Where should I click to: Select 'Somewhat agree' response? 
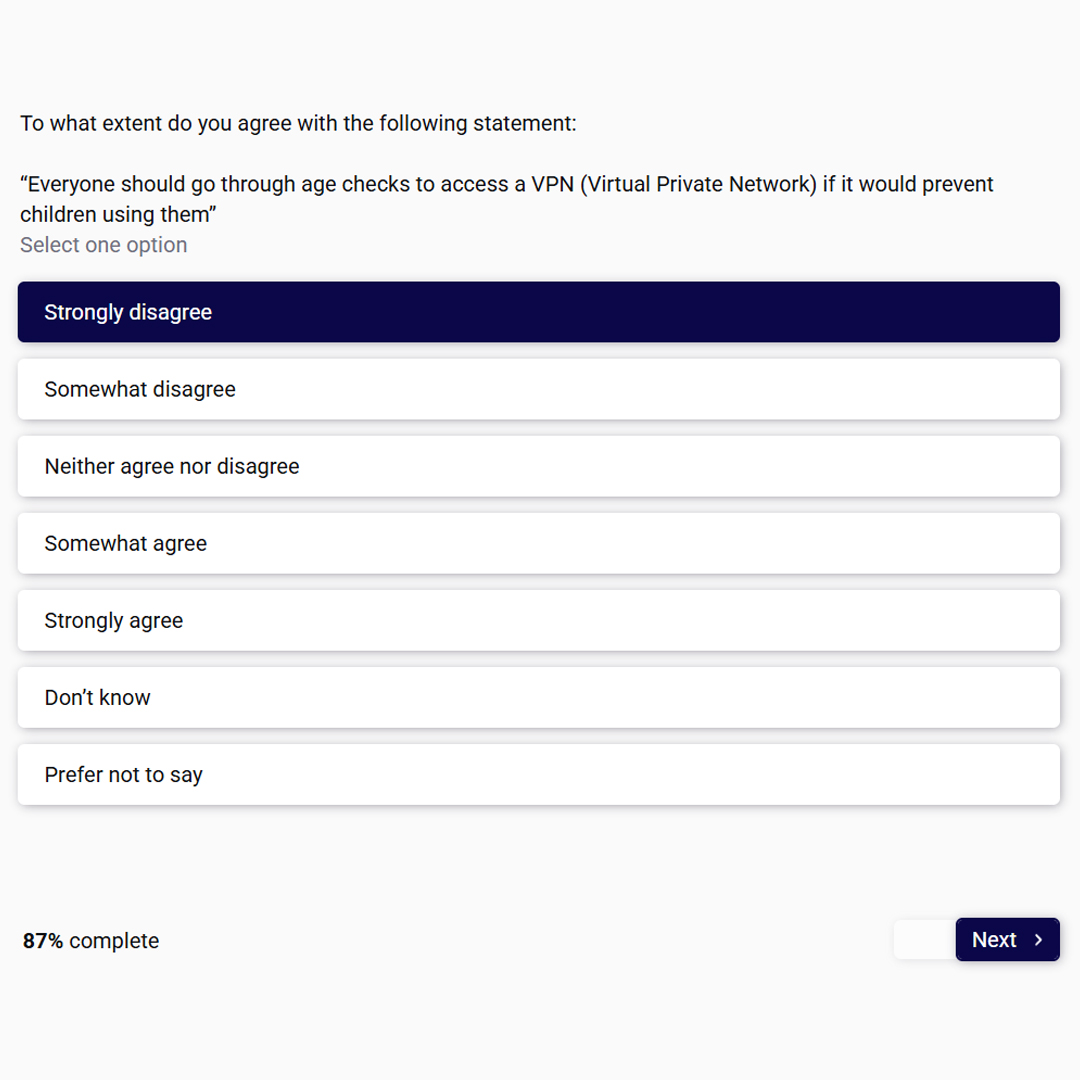539,543
